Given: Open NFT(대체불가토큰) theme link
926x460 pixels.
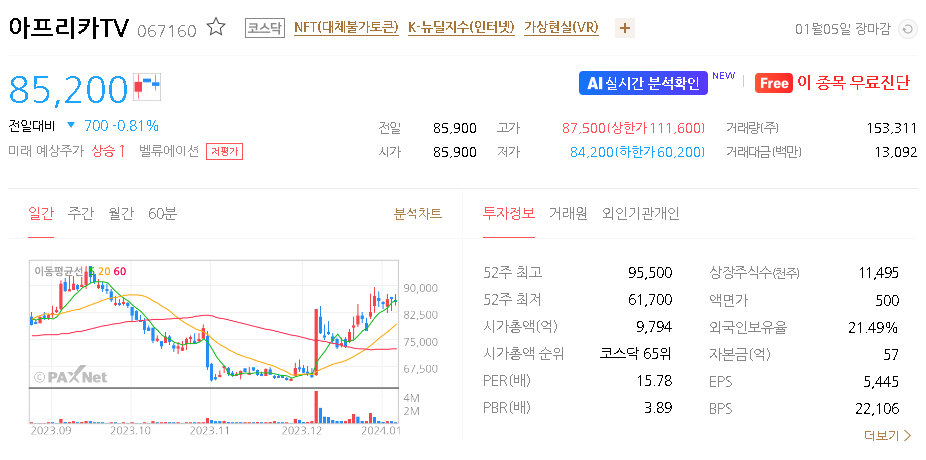Looking at the screenshot, I should (346, 28).
